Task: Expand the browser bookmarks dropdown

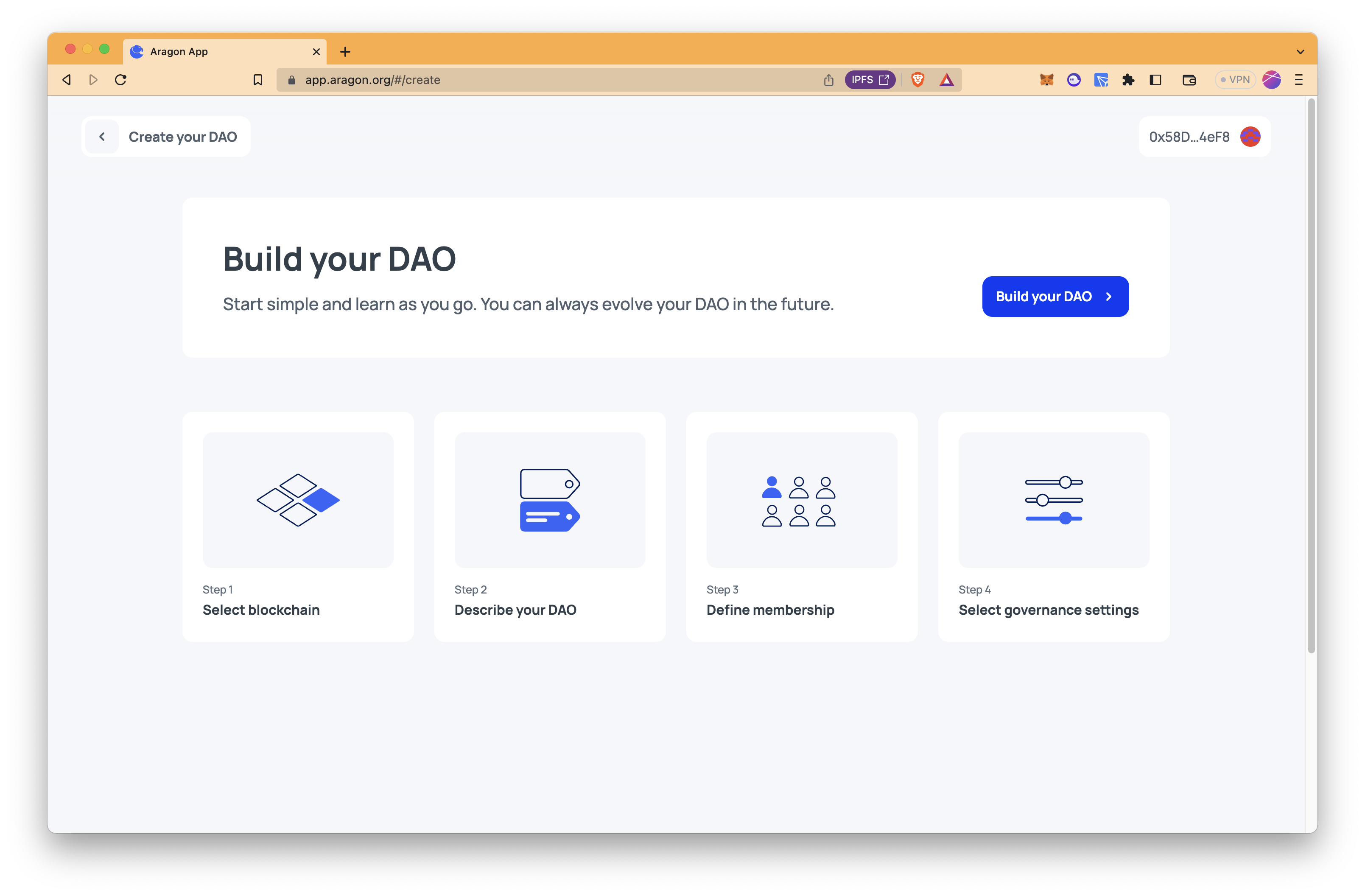Action: point(258,79)
